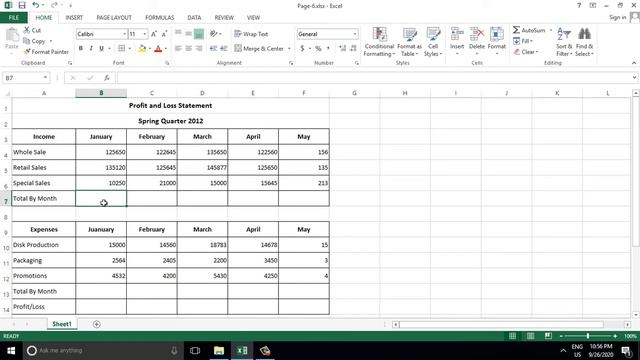Click the Sign in link
The height and width of the screenshot is (360, 640).
tap(617, 17)
